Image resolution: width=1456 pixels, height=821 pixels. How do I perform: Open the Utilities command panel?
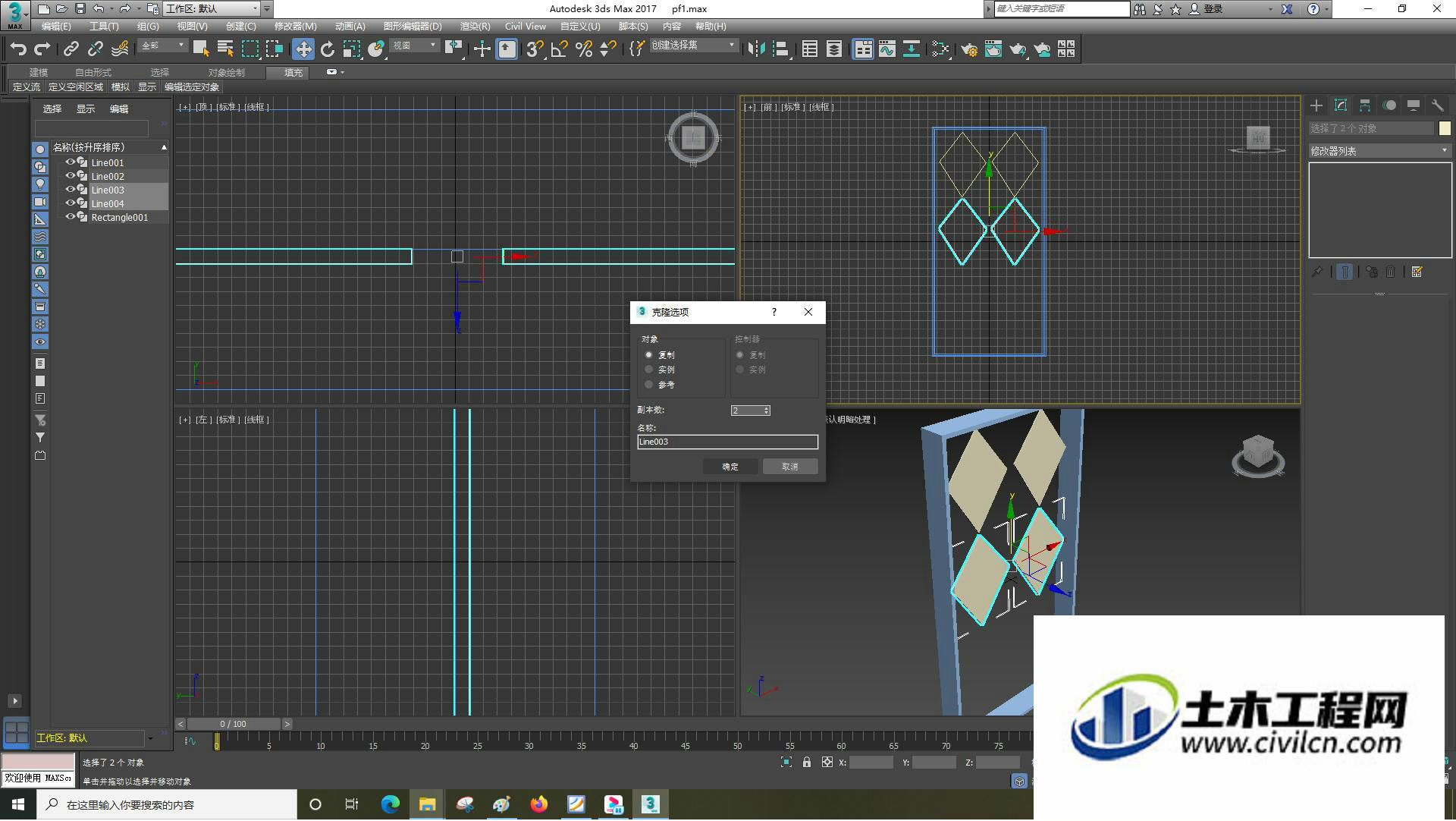coord(1438,105)
